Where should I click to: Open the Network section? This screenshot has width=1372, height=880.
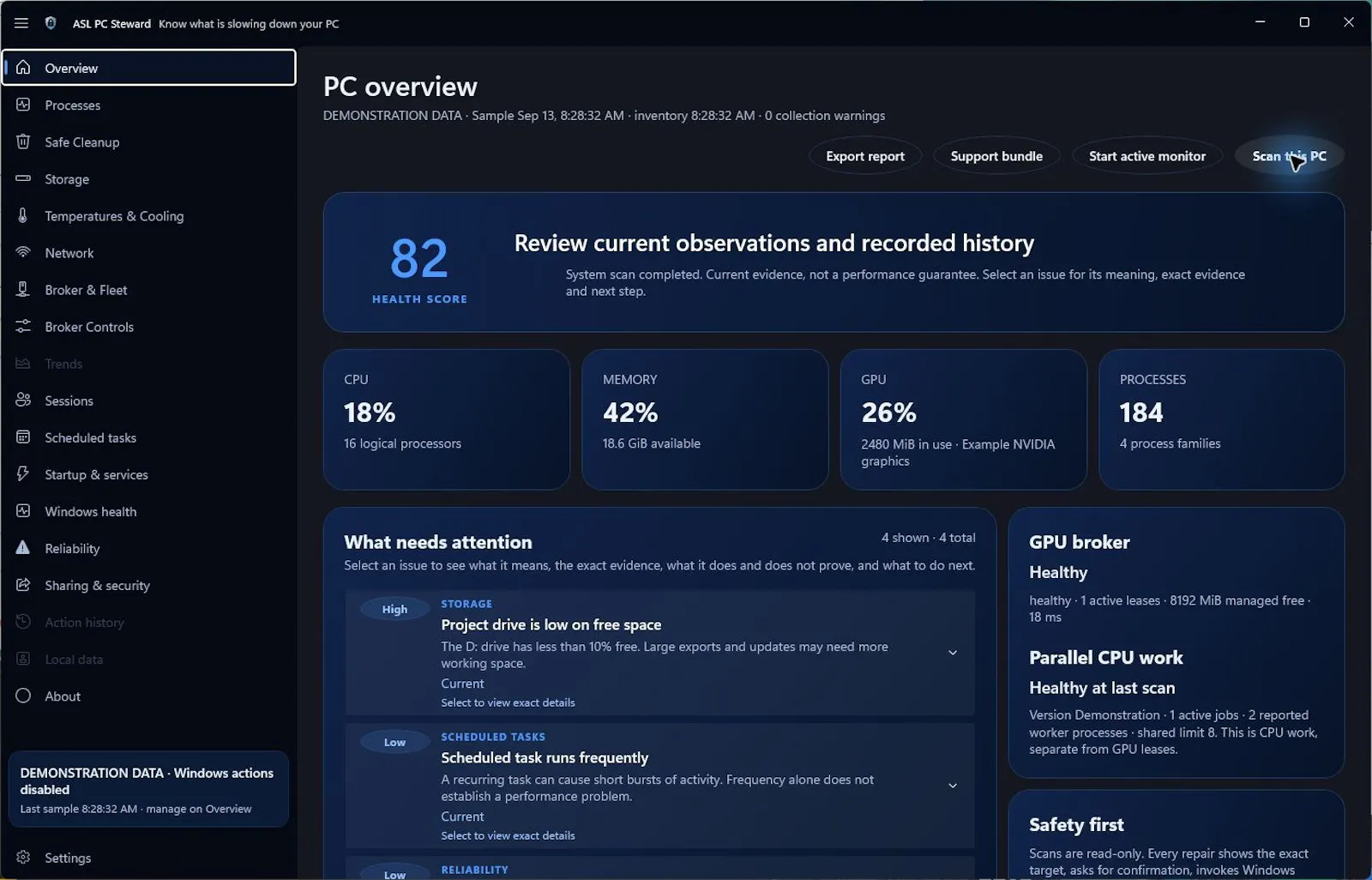click(149, 252)
